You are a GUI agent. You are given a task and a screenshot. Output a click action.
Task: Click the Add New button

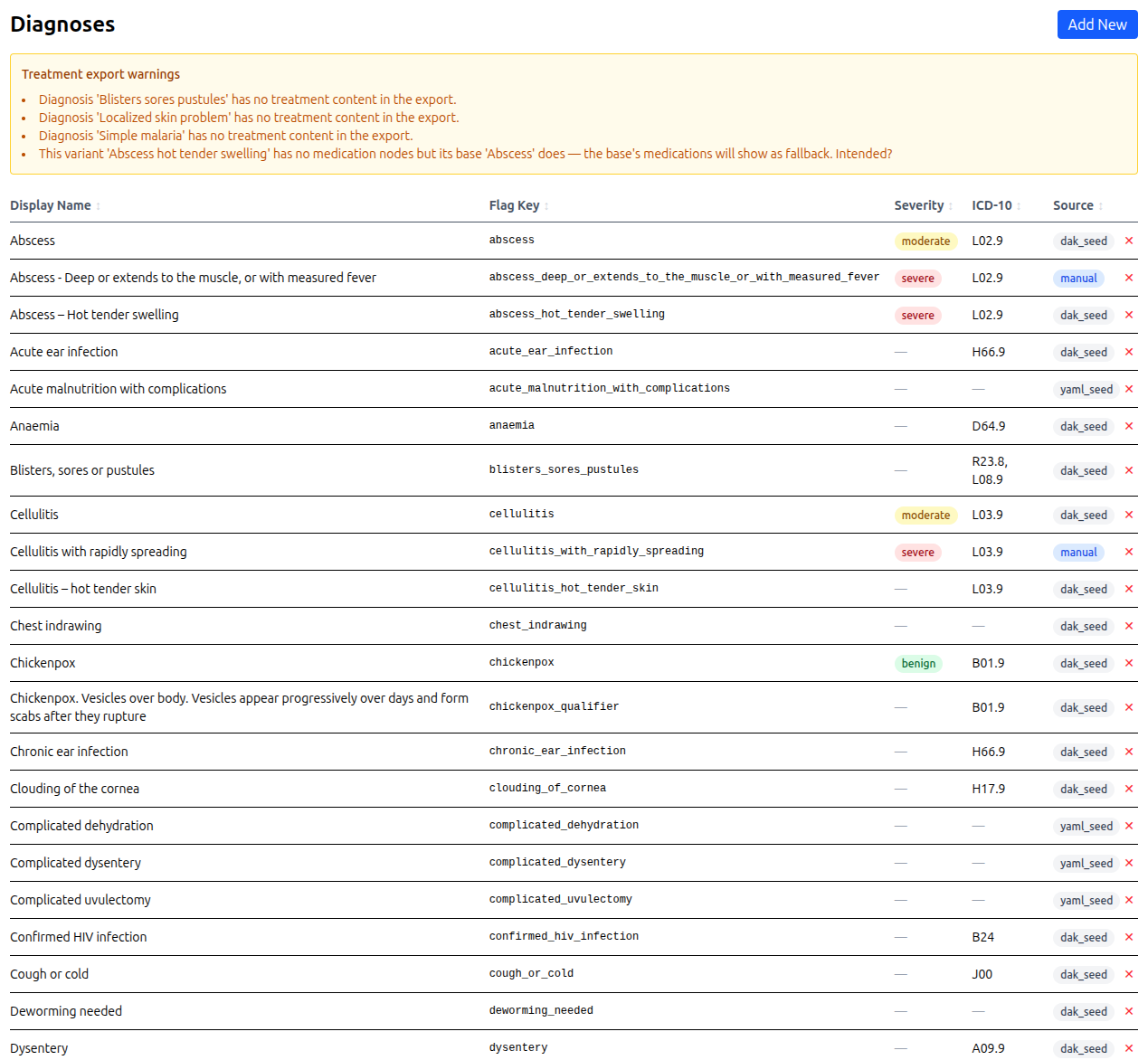1097,24
